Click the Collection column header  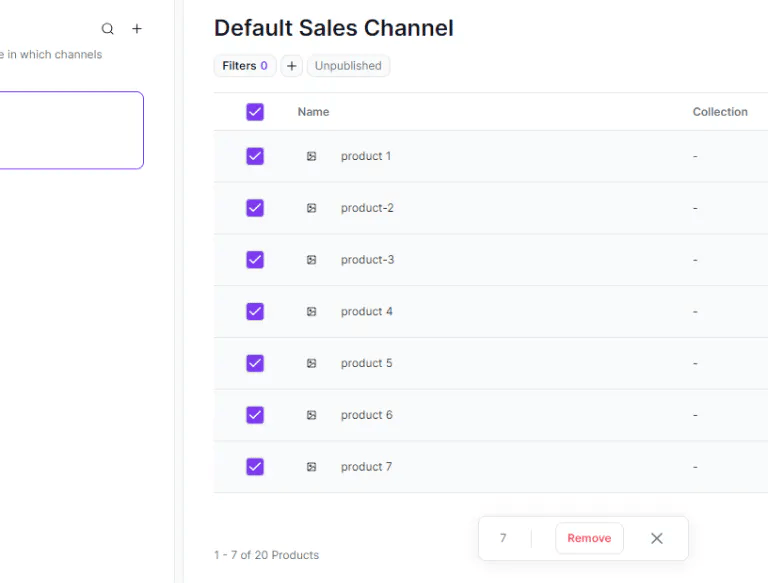(x=720, y=112)
